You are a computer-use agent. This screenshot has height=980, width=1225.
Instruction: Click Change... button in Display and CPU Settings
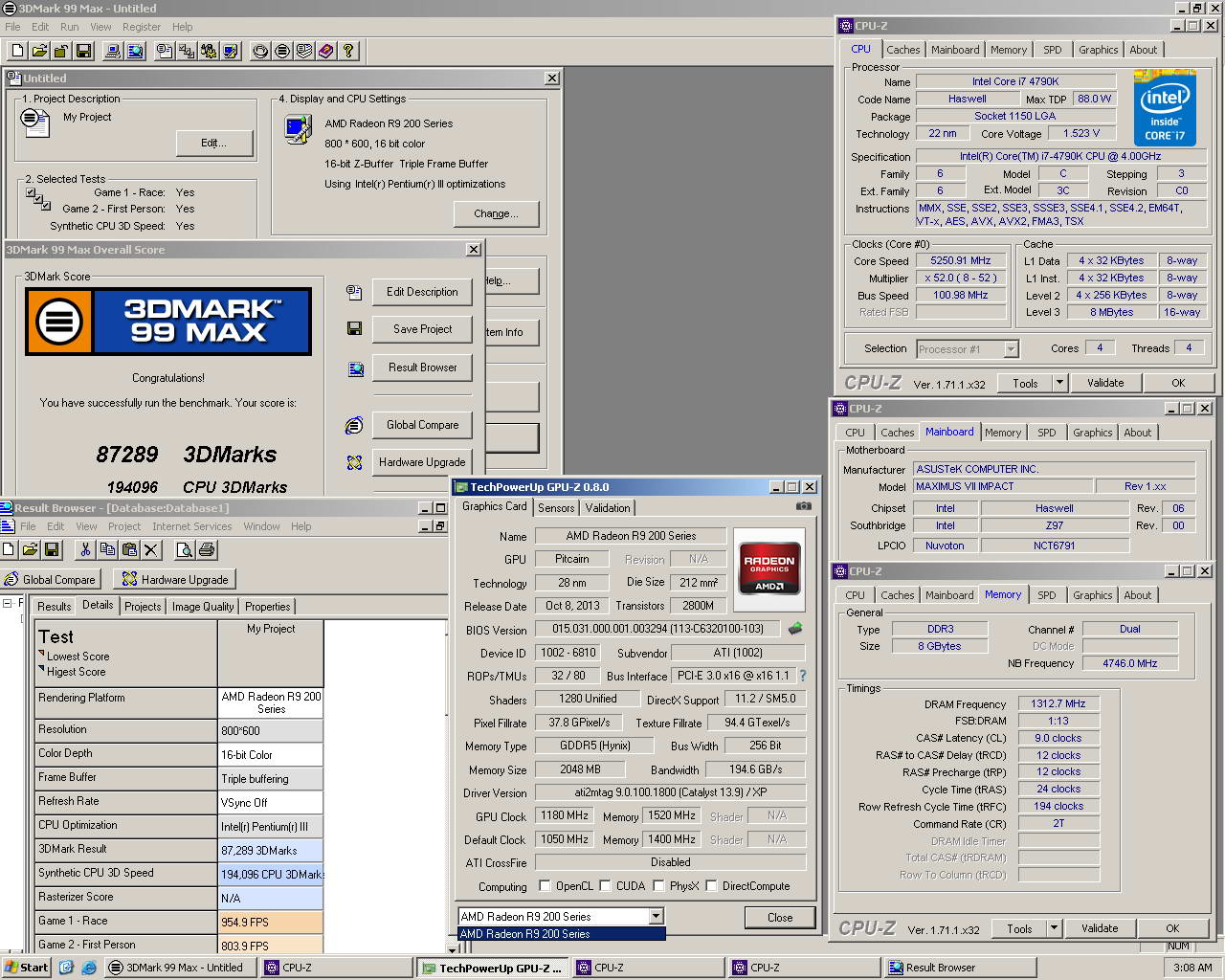[496, 213]
